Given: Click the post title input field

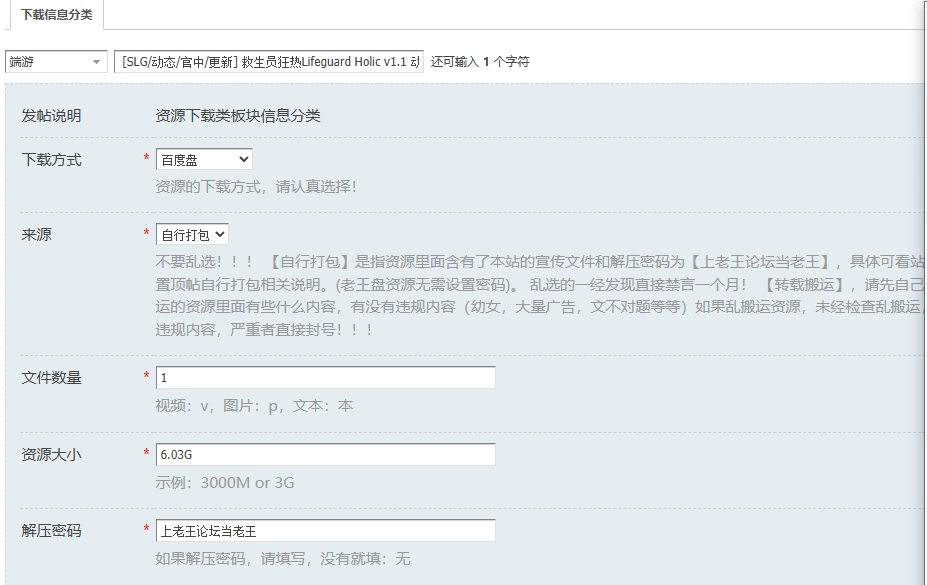Looking at the screenshot, I should pyautogui.click(x=269, y=61).
